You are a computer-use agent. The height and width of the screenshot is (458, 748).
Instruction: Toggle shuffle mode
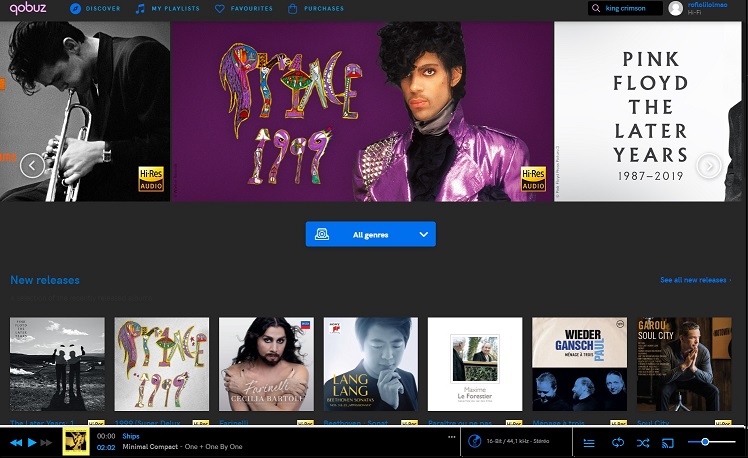[x=643, y=443]
